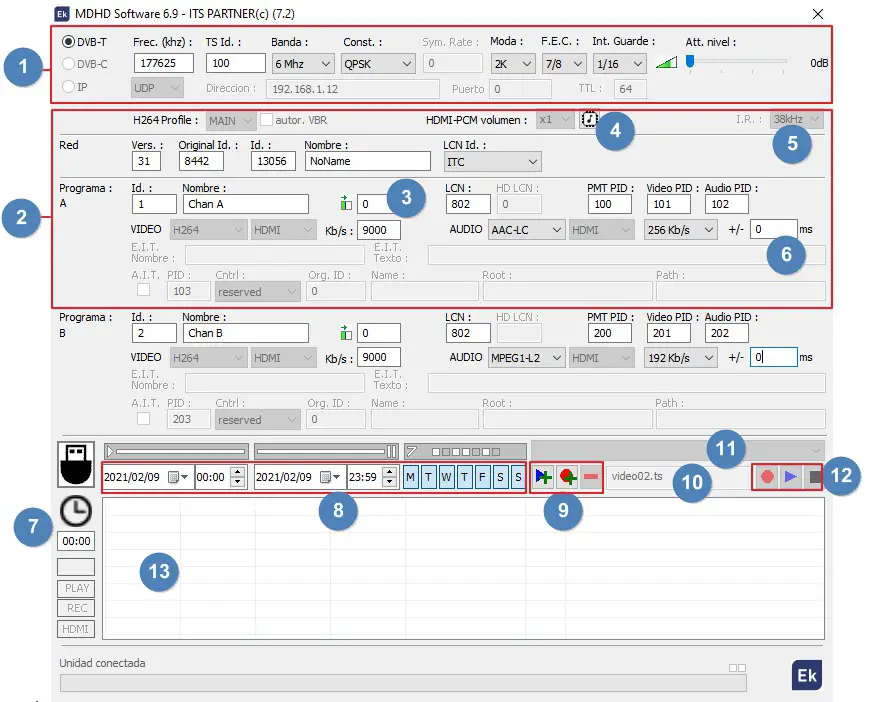Open the F.E.C. 7/8 selector
Screen dimensions: 876x702
pyautogui.click(x=563, y=63)
